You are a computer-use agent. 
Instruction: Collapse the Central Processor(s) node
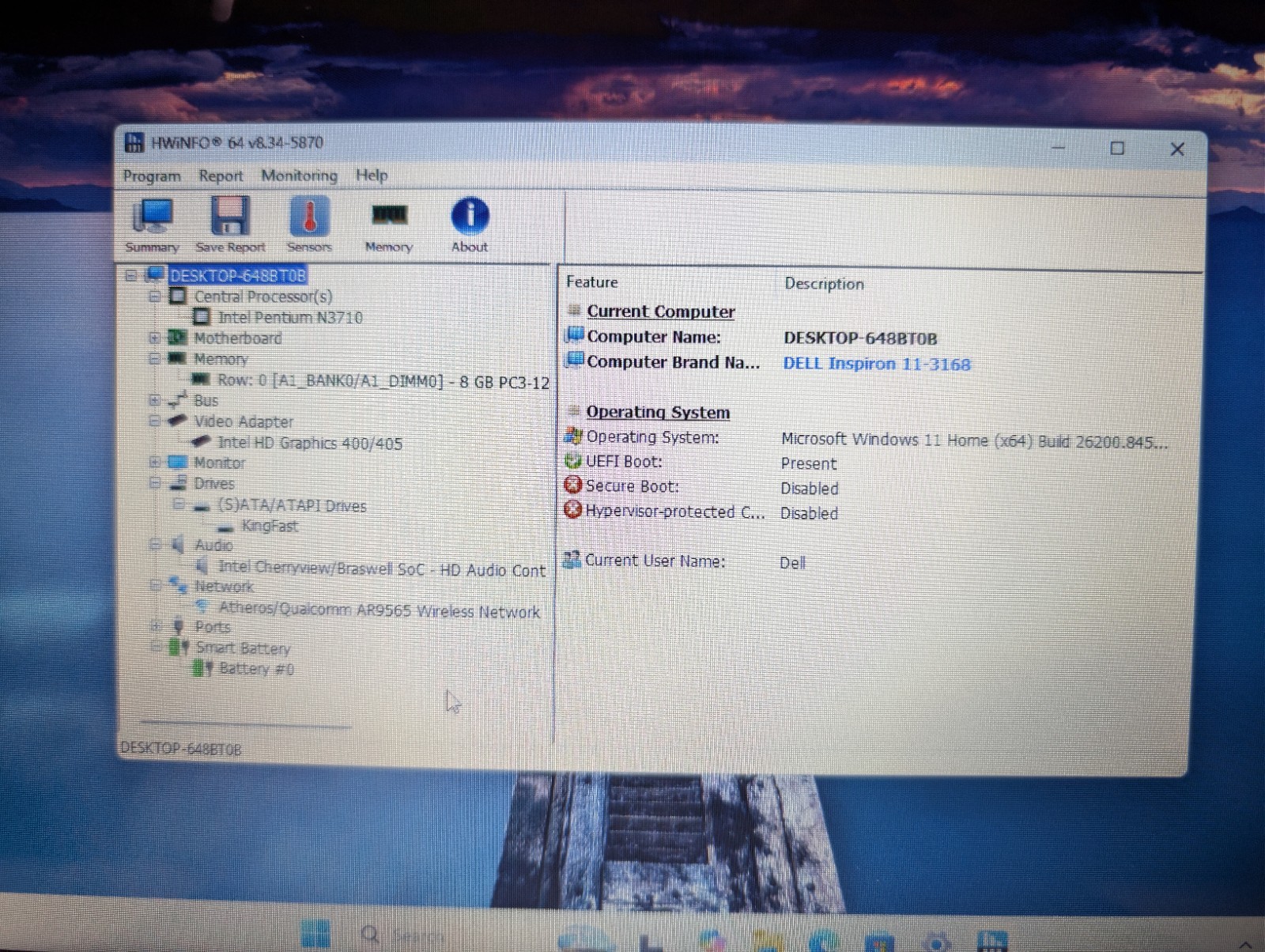[155, 297]
